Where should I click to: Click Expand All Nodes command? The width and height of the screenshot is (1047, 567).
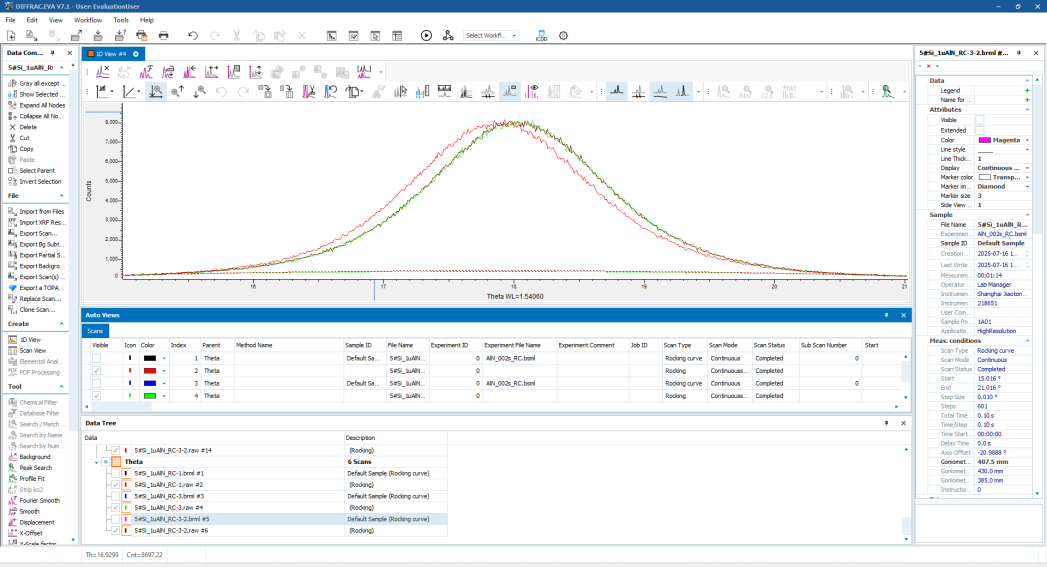41,105
